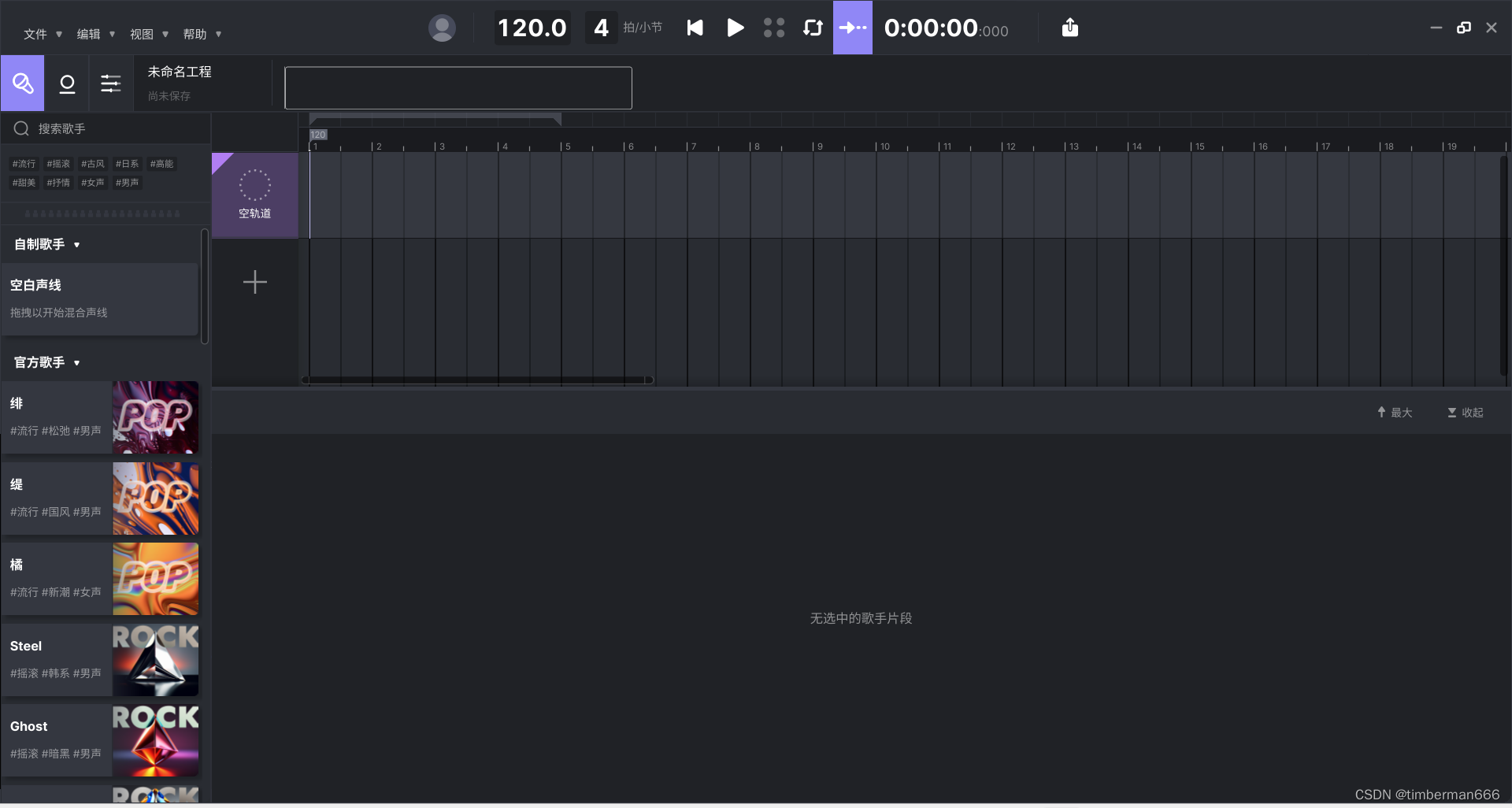Maximize the editor panel with 最大
1512x808 pixels.
(1395, 413)
